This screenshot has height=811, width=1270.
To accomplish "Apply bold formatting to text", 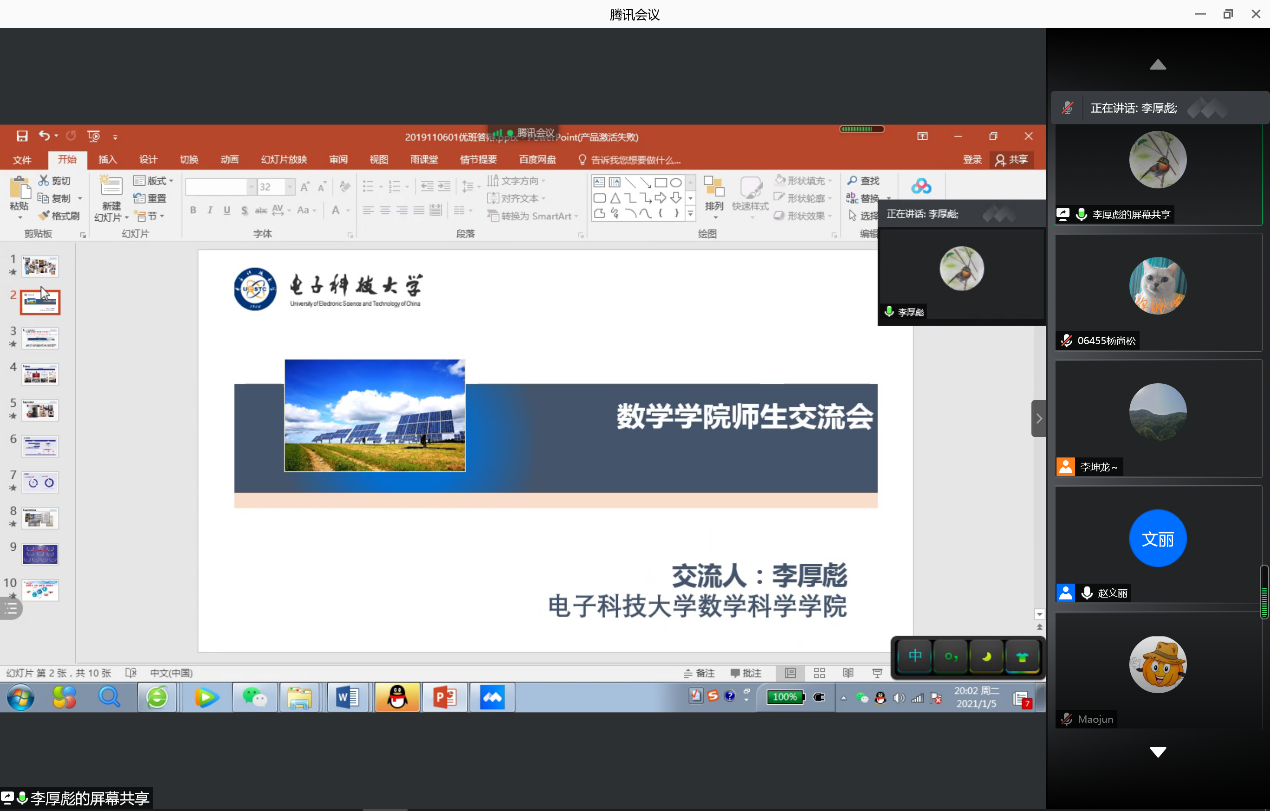I will click(193, 210).
